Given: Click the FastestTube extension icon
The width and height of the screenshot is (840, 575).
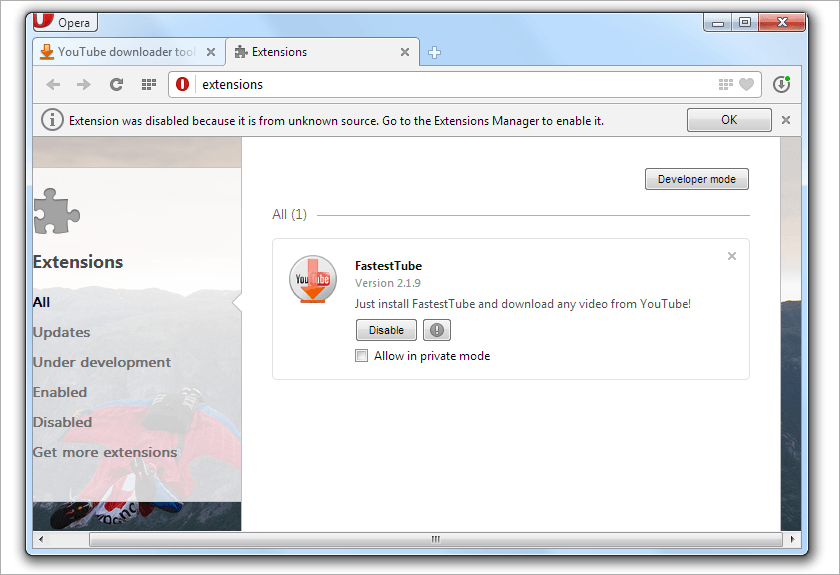Looking at the screenshot, I should point(313,279).
